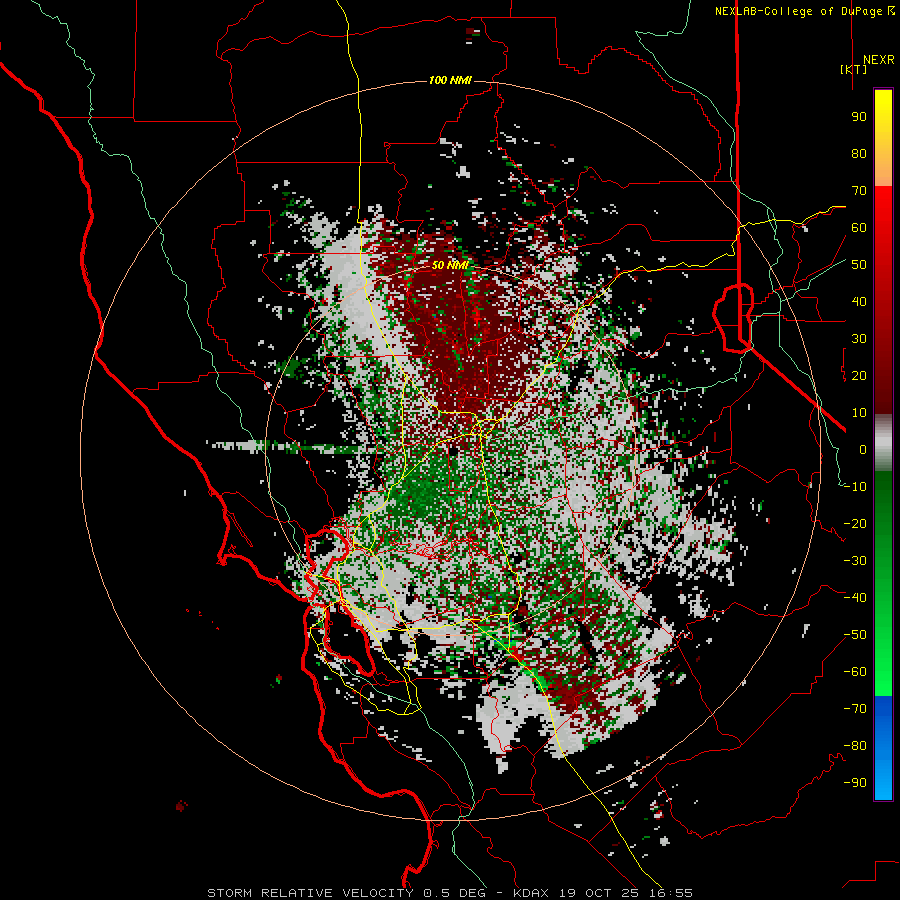Click the "0.5 DEG" elevation text
Image resolution: width=900 pixels, height=900 pixels.
[454, 893]
